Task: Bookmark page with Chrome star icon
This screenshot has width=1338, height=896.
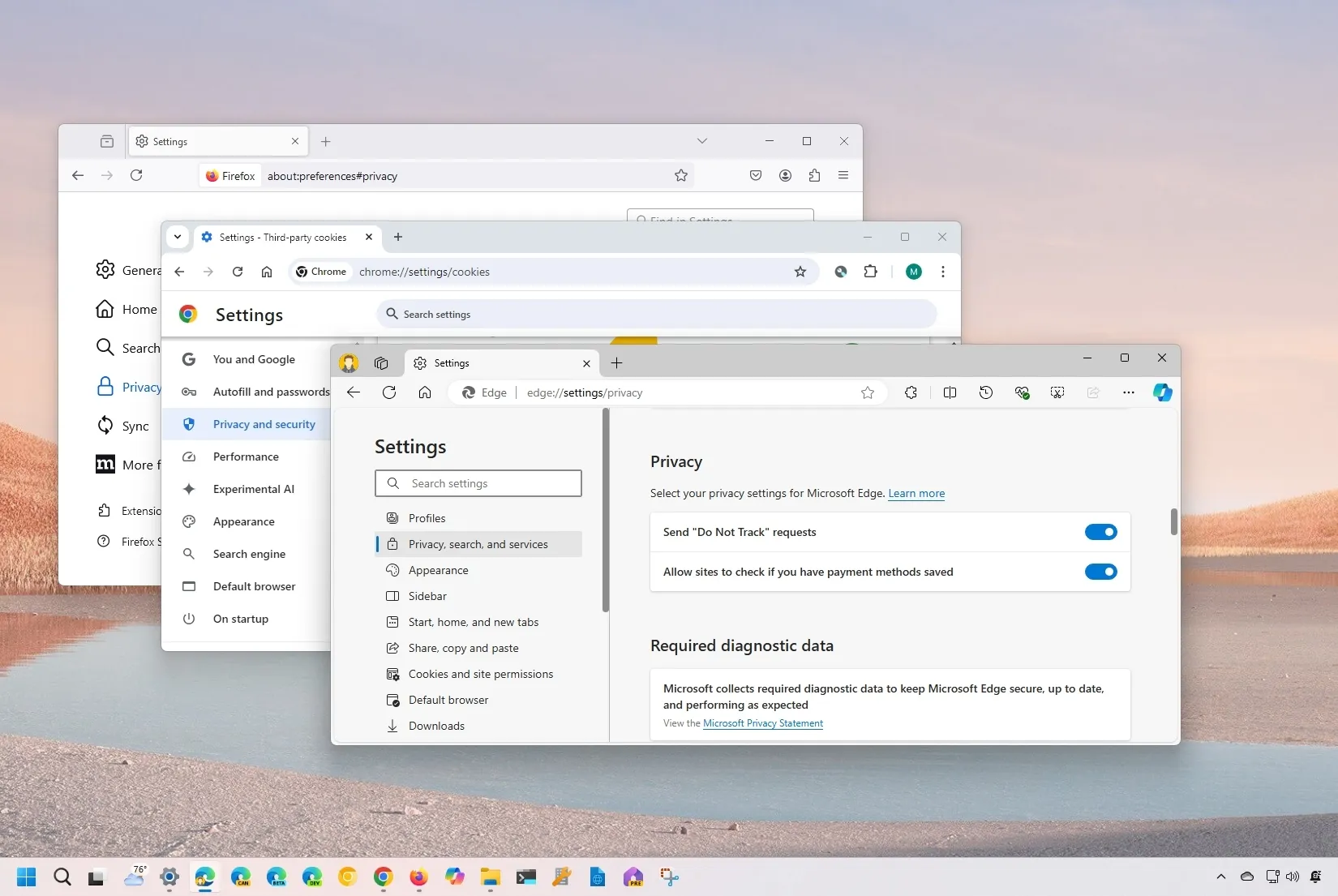Action: (800, 272)
